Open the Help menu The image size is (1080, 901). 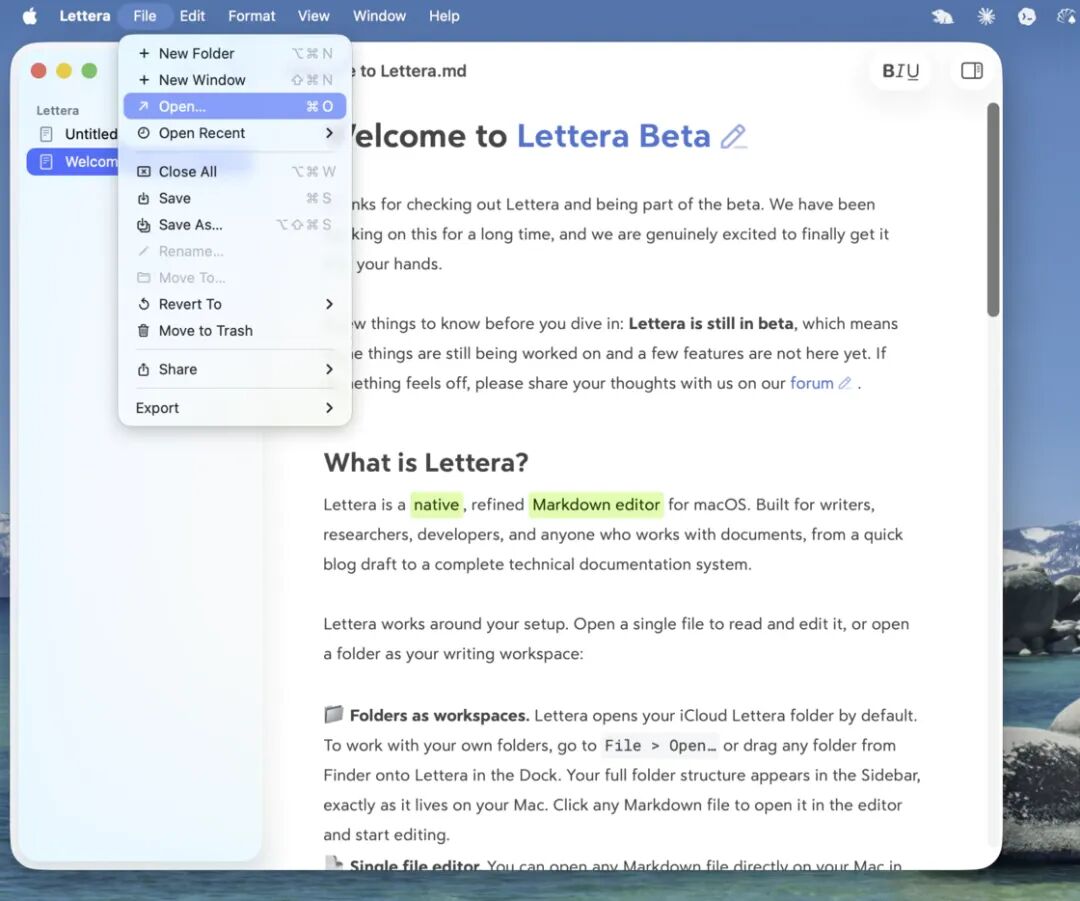(x=444, y=16)
